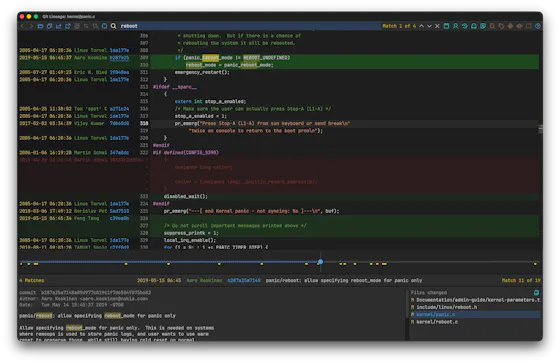The width and height of the screenshot is (560, 364).
Task: Jump to the next search match
Action: (x=429, y=26)
